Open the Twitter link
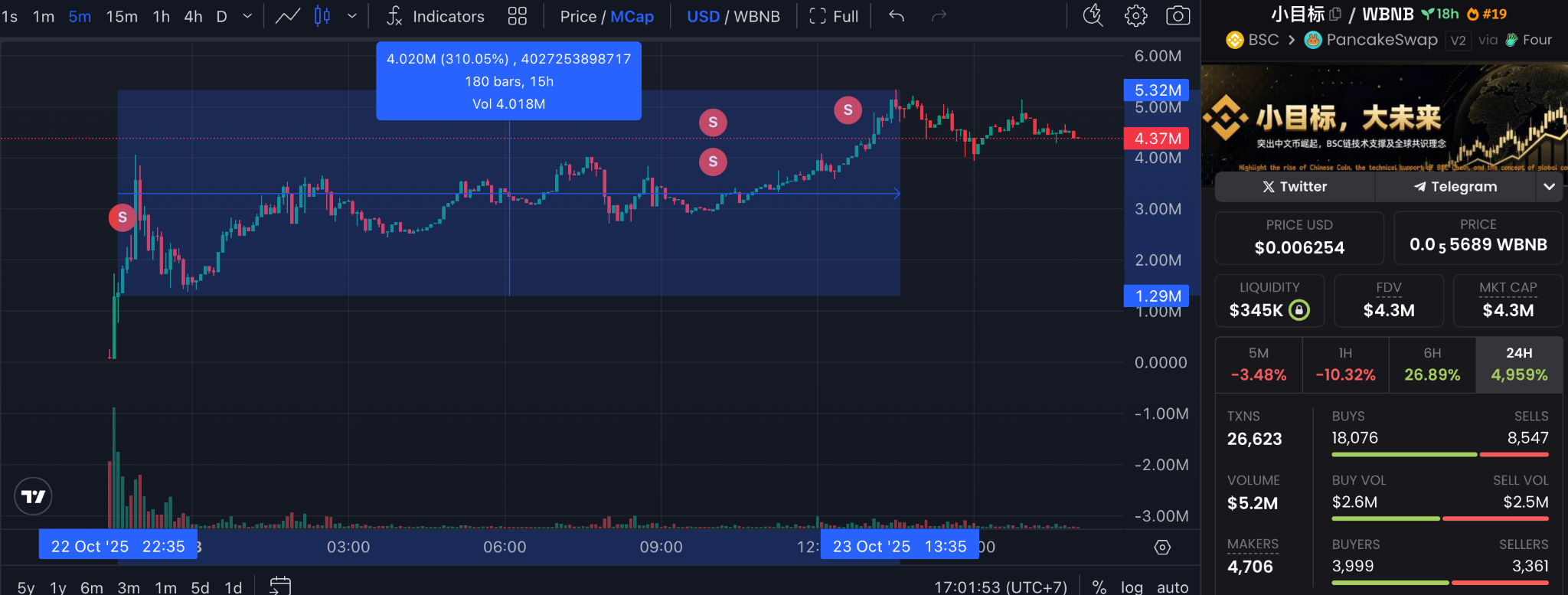 tap(1295, 187)
